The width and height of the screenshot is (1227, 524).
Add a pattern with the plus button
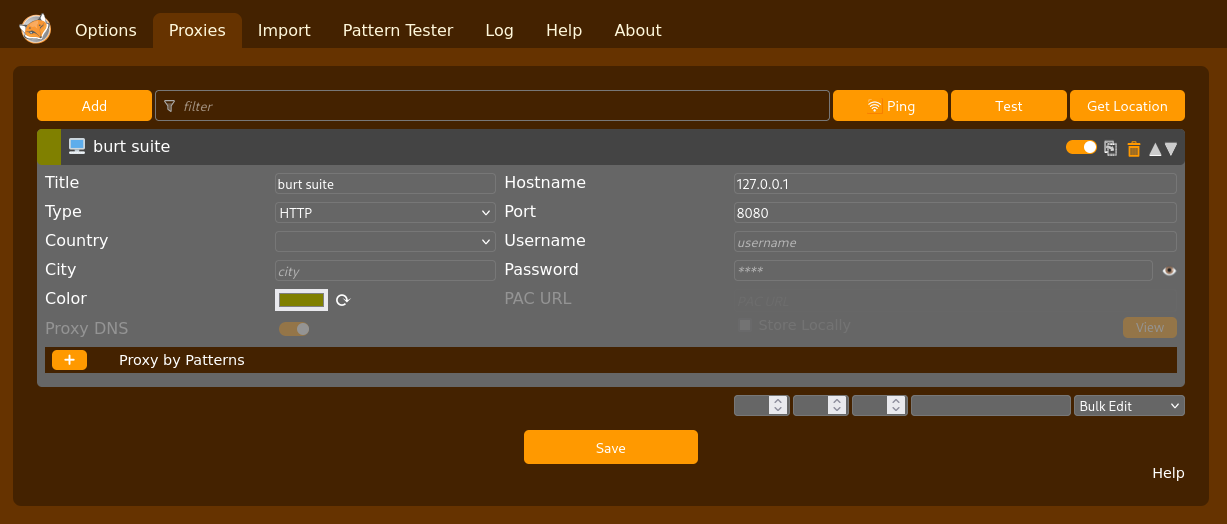pos(69,360)
